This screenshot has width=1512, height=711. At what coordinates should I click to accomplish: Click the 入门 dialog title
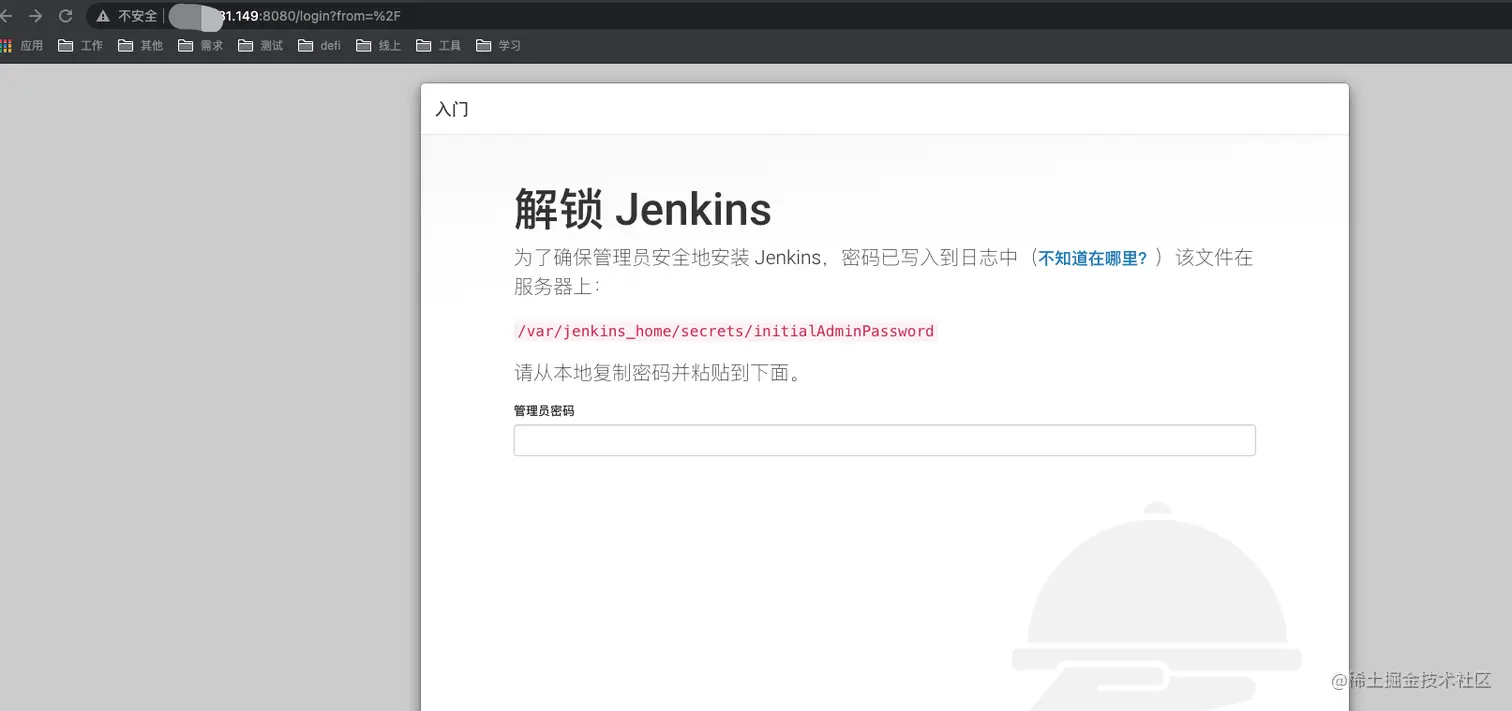(452, 109)
